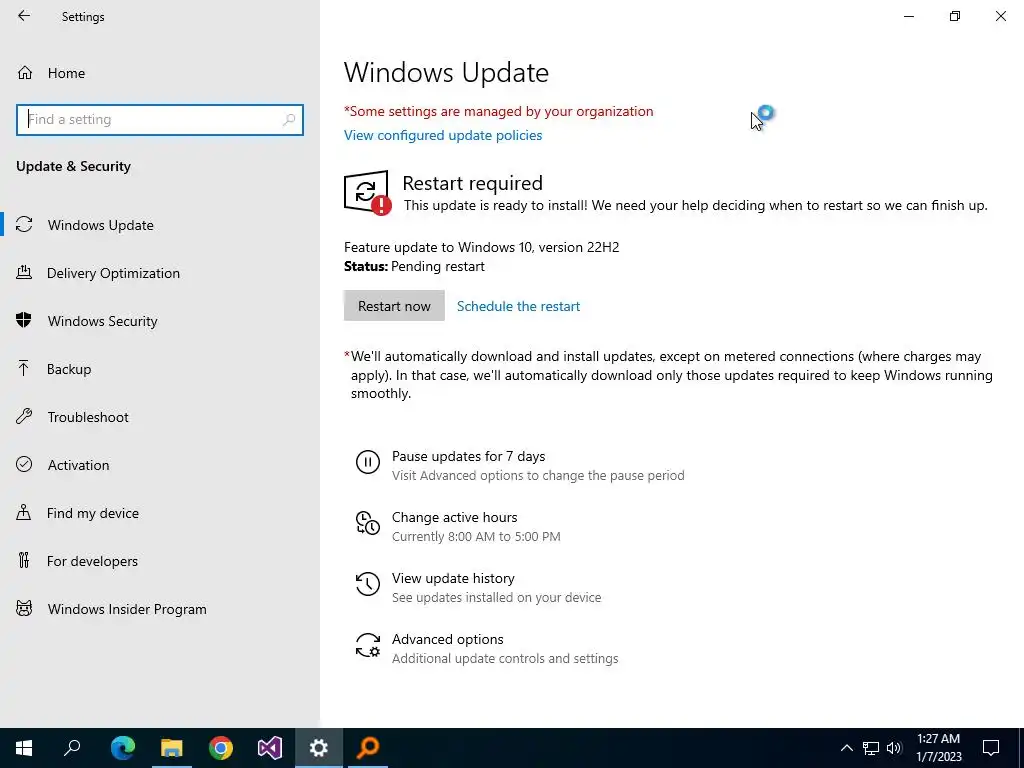Select Windows Update menu label
Image resolution: width=1024 pixels, height=768 pixels.
101,225
